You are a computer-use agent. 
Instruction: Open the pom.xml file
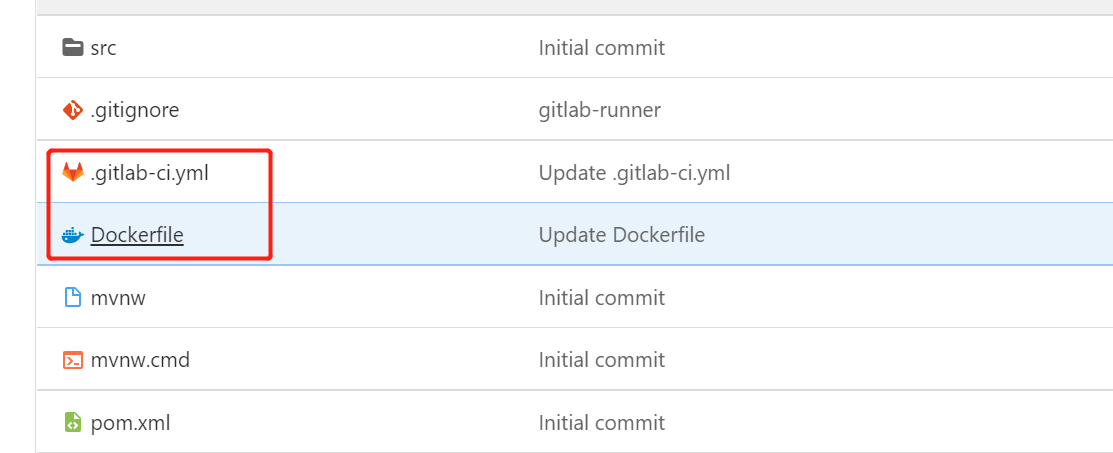[131, 423]
